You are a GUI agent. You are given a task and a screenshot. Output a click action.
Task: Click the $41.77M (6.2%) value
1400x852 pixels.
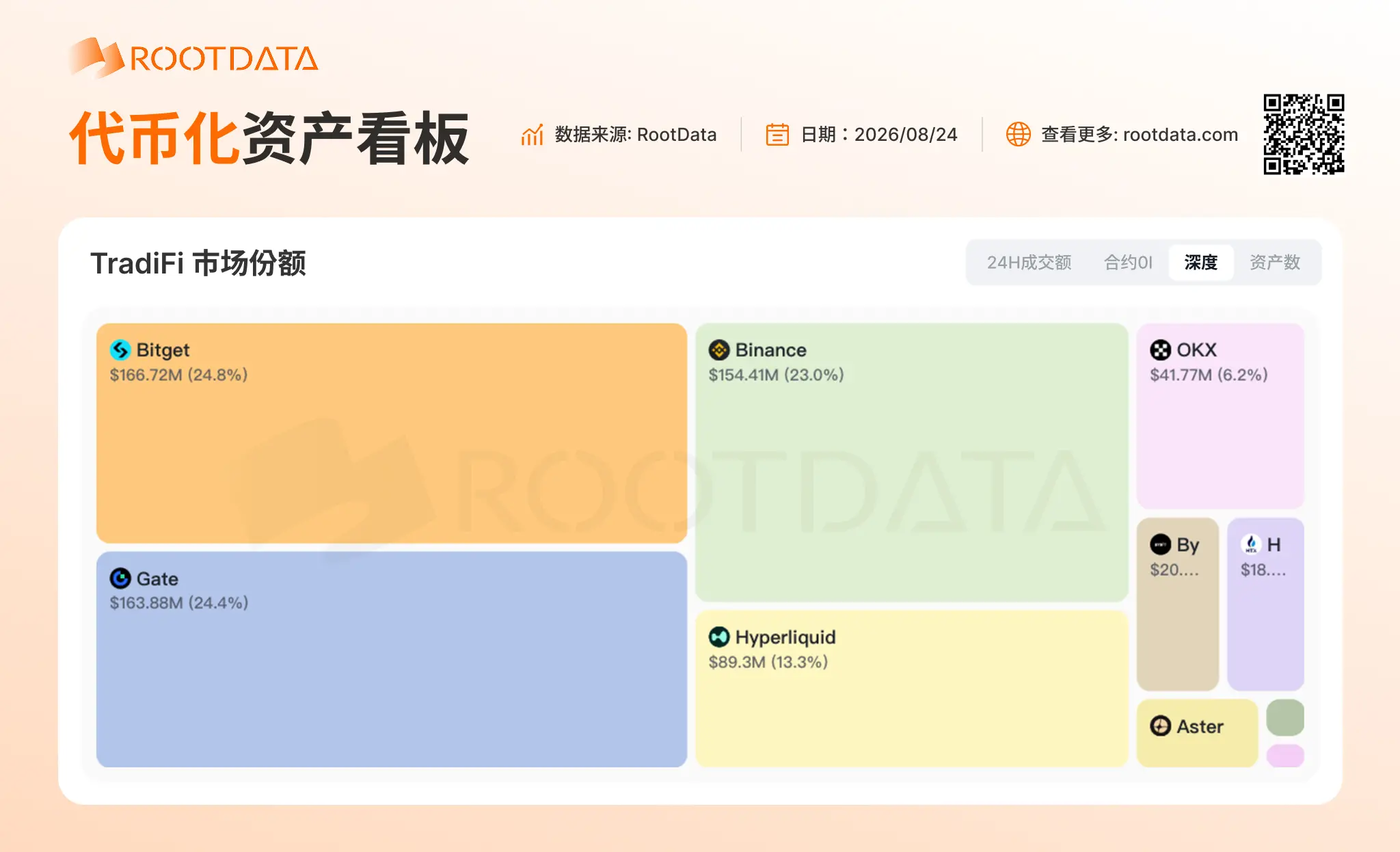pos(1209,375)
